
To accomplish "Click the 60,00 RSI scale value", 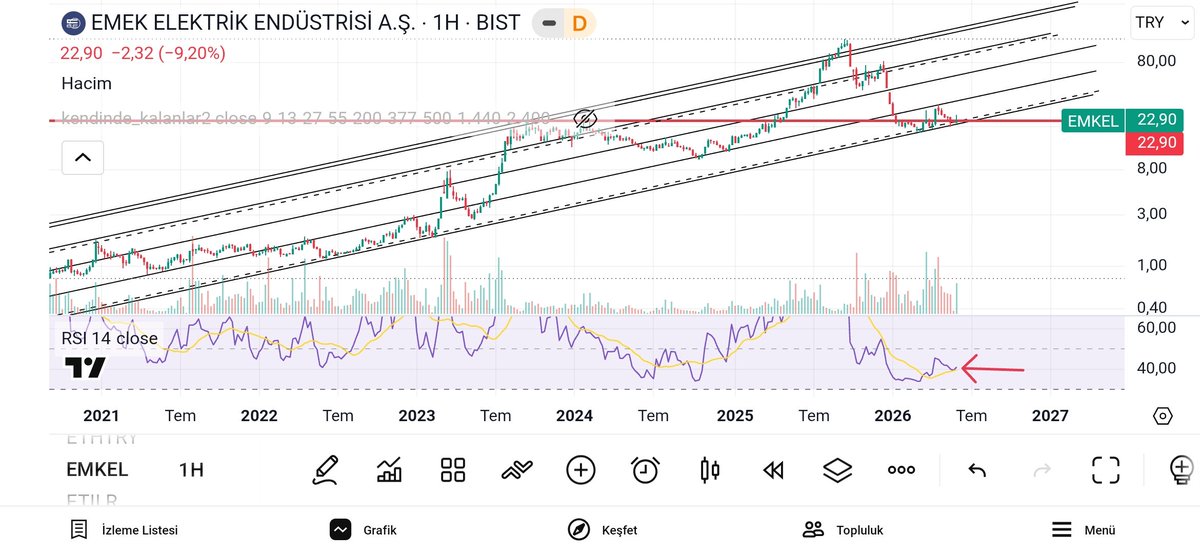I will point(1155,328).
